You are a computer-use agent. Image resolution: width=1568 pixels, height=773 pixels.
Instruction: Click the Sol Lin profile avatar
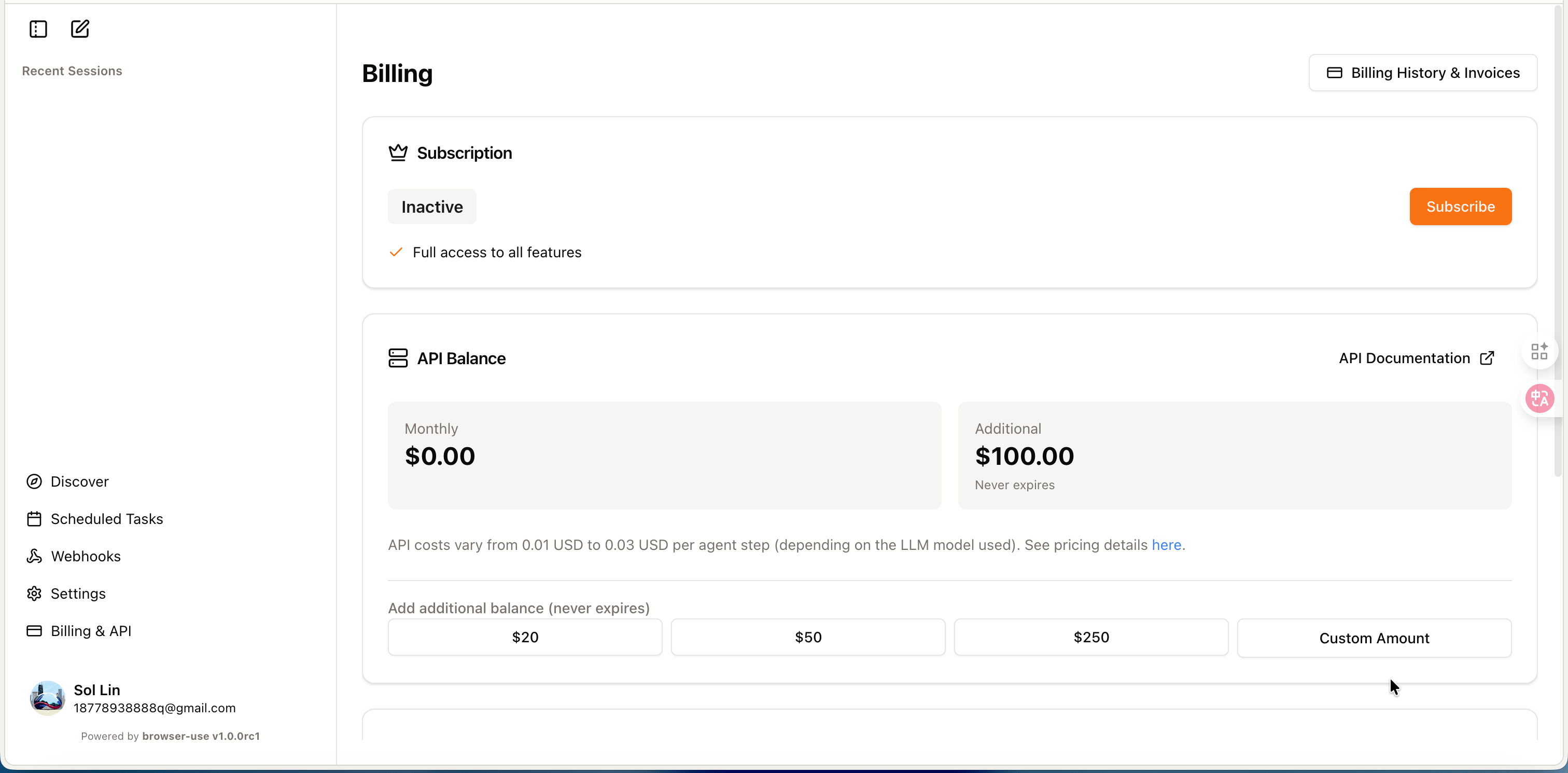click(47, 697)
